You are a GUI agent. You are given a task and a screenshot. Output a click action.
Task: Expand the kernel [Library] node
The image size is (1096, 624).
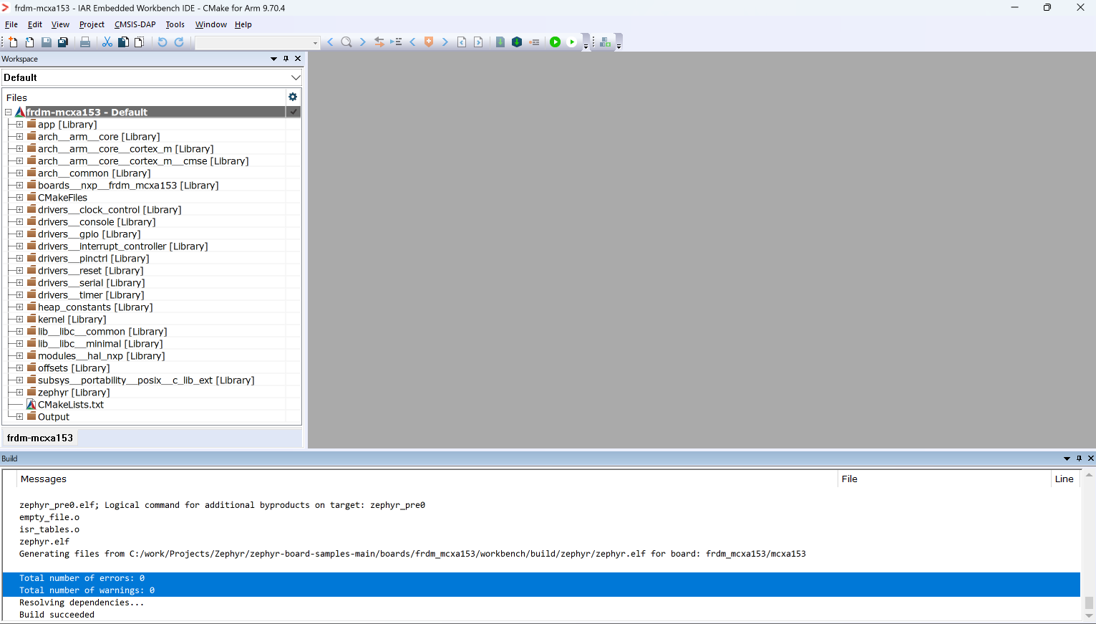[20, 319]
